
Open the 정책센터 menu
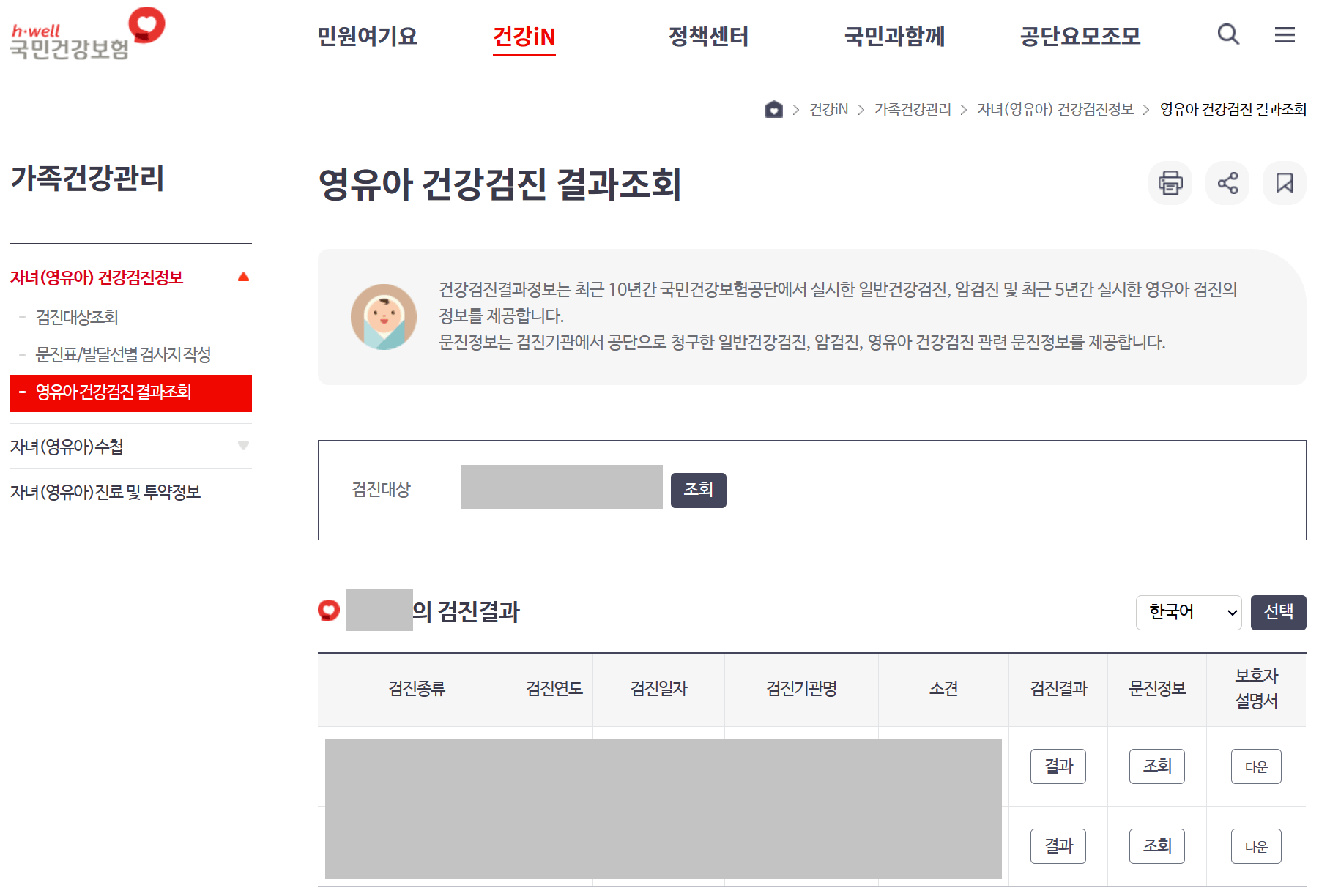707,37
